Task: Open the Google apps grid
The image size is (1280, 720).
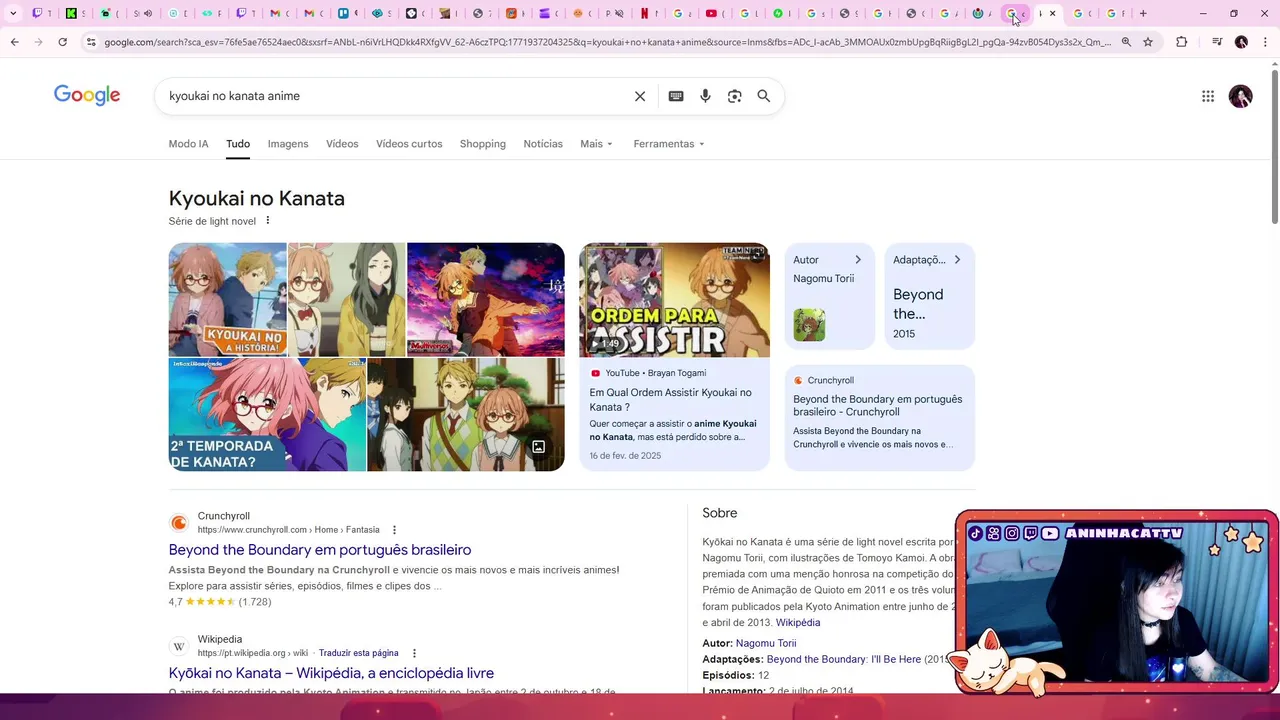Action: [x=1208, y=96]
